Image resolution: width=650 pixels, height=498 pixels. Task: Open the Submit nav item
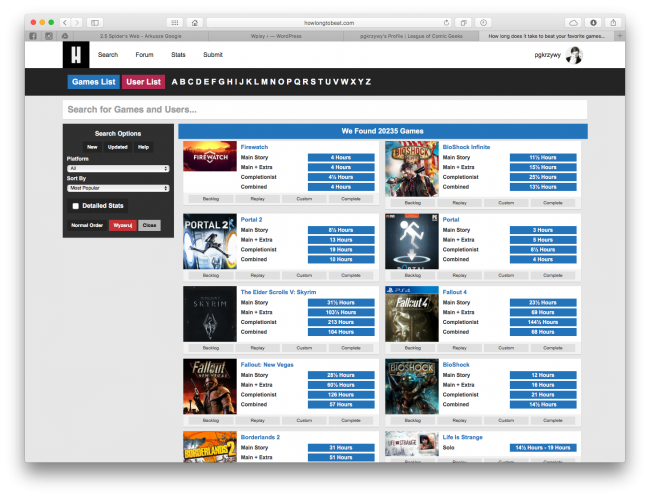[213, 55]
